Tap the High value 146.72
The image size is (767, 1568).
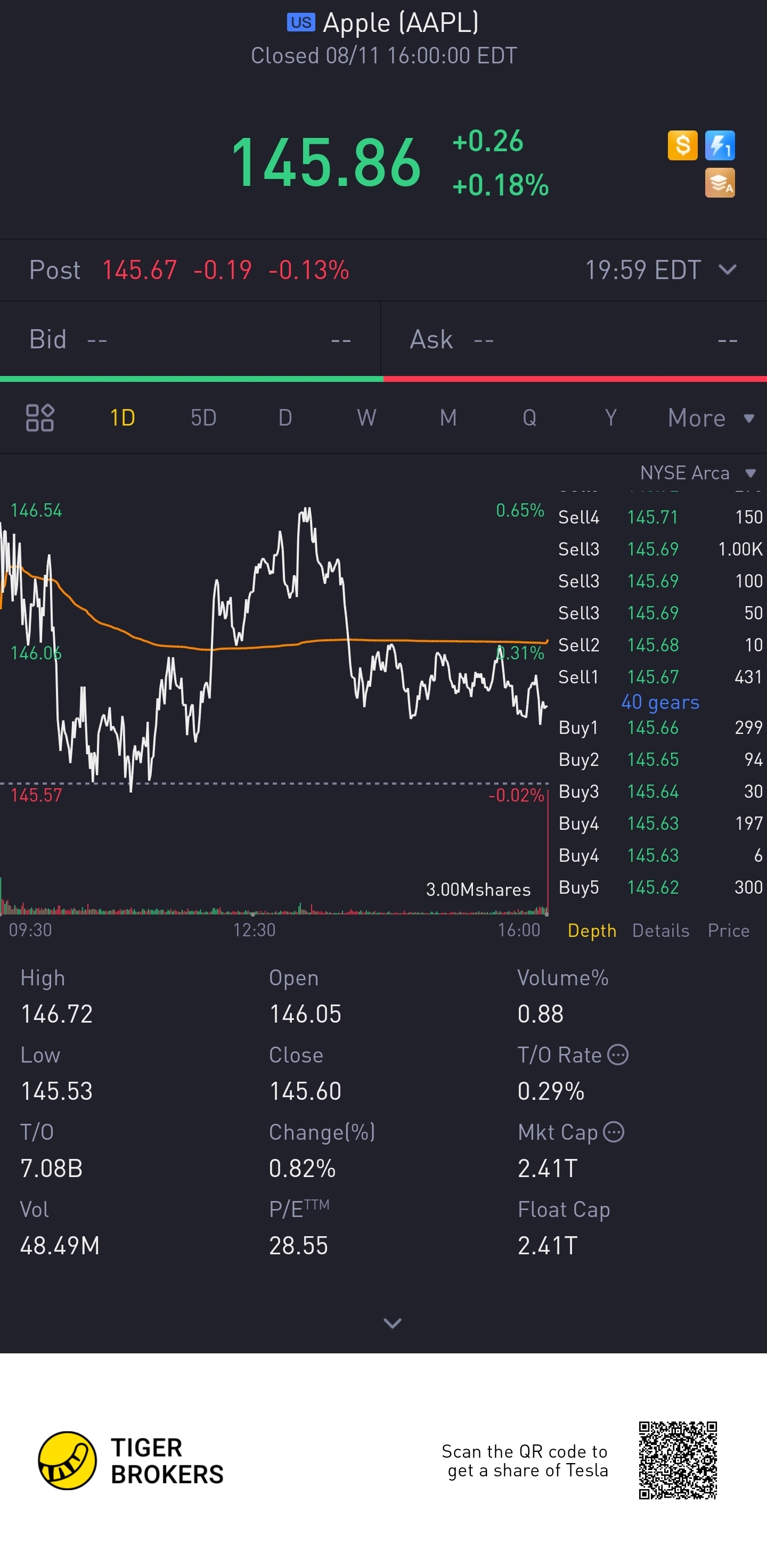[x=56, y=1014]
